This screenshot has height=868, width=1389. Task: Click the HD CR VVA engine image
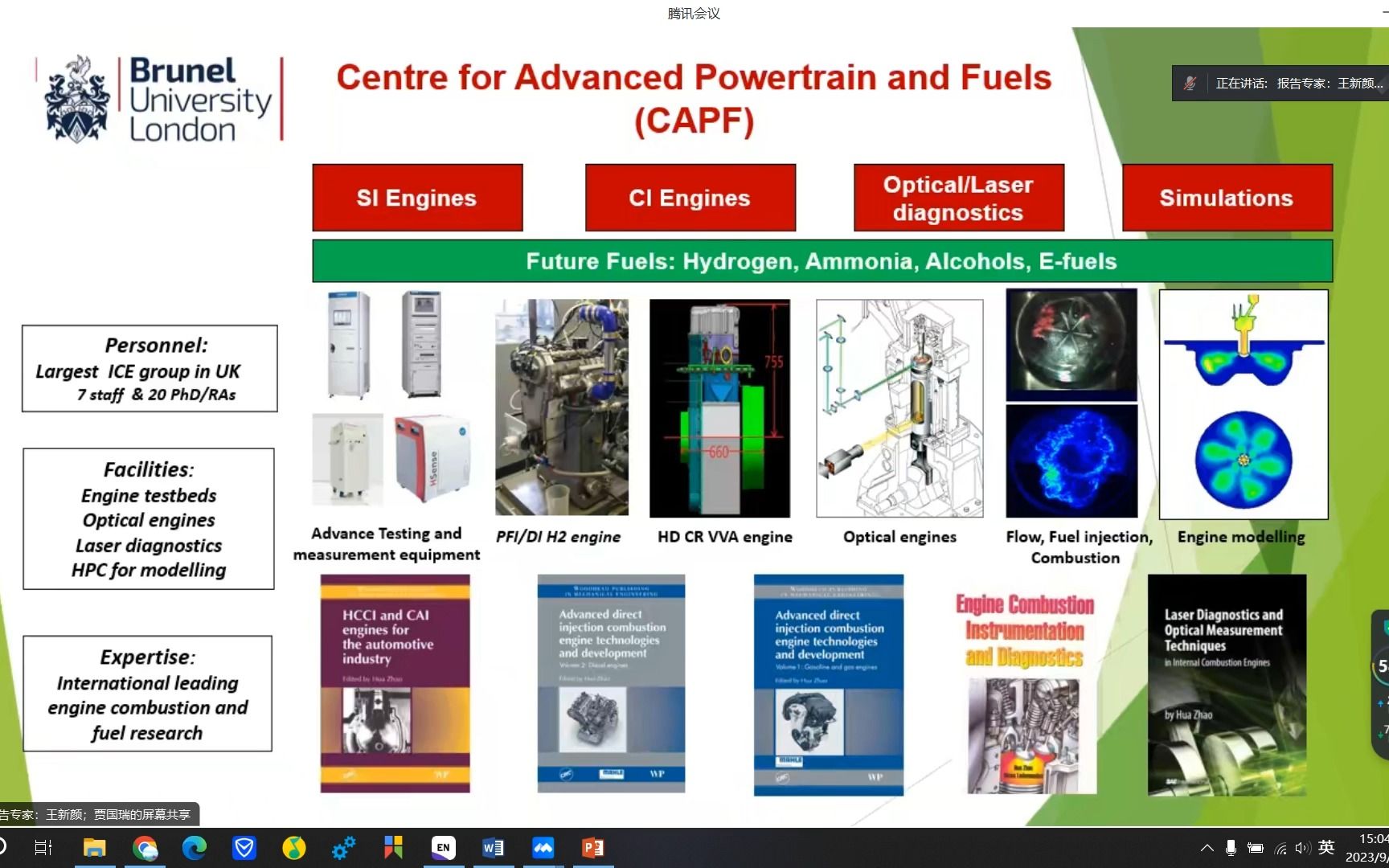[719, 408]
